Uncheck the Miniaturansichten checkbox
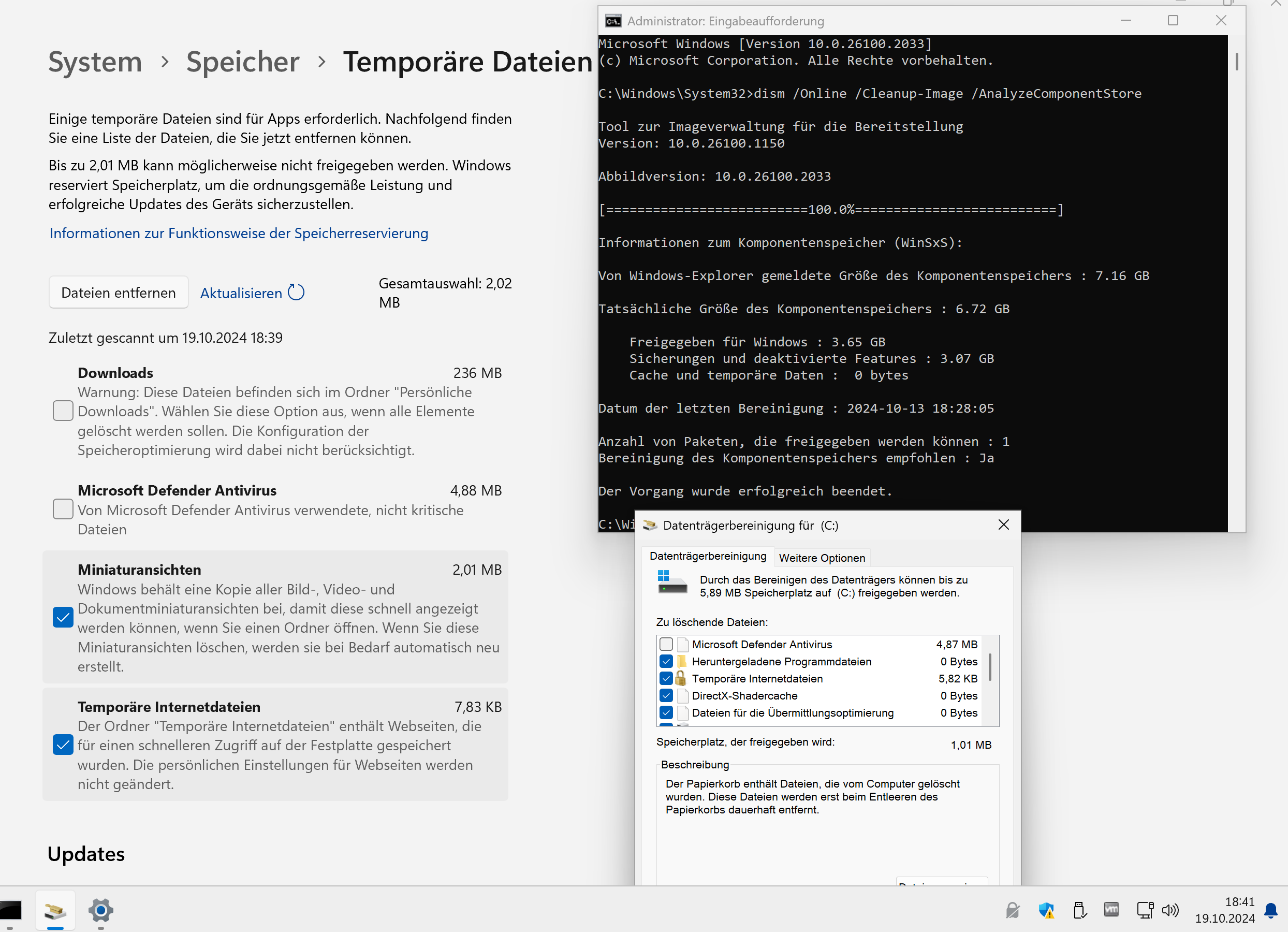This screenshot has height=932, width=1288. [63, 617]
